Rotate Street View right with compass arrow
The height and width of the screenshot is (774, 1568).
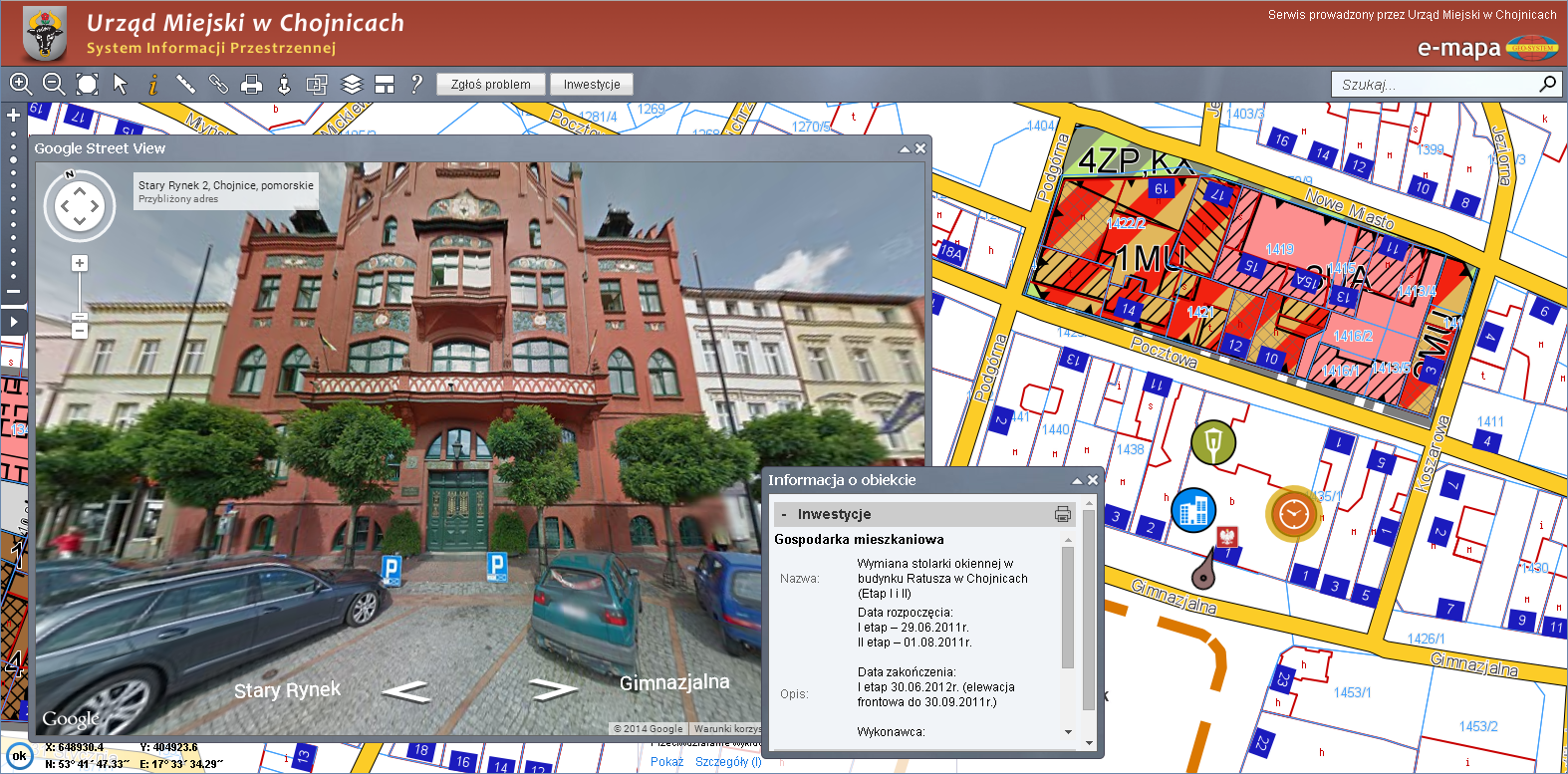coord(96,207)
